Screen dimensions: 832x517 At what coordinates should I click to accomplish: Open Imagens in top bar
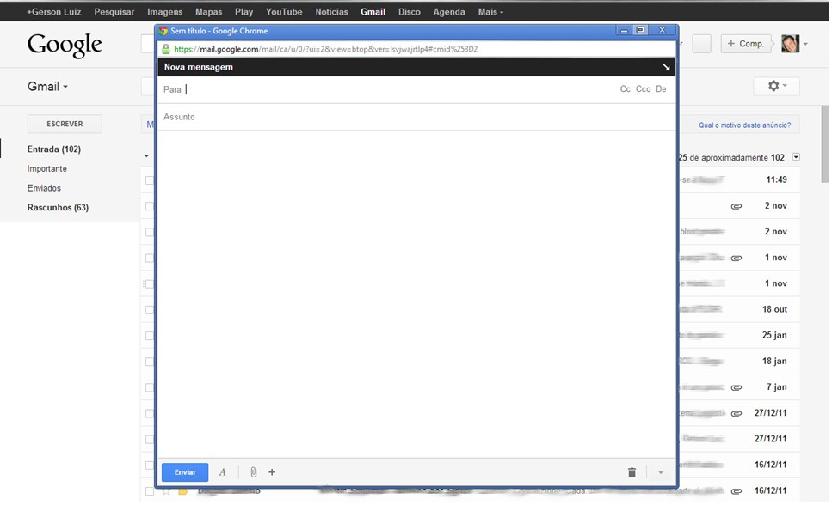pos(164,12)
